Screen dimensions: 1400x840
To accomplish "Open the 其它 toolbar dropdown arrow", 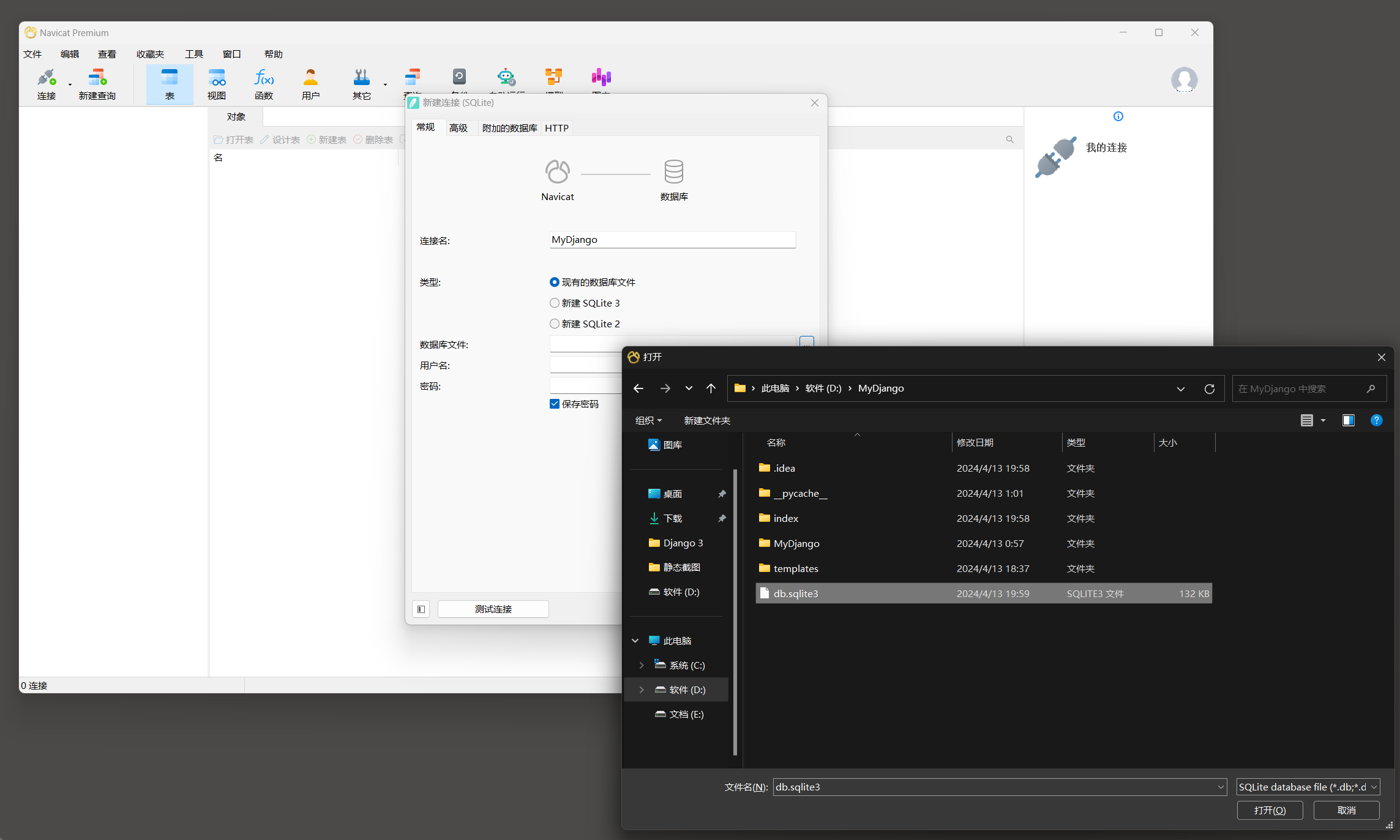I will 385,84.
